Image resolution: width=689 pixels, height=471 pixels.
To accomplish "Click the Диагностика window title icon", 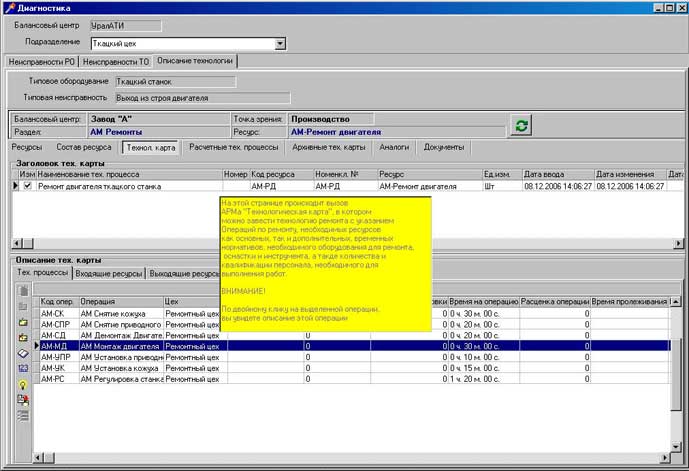I will coord(10,8).
